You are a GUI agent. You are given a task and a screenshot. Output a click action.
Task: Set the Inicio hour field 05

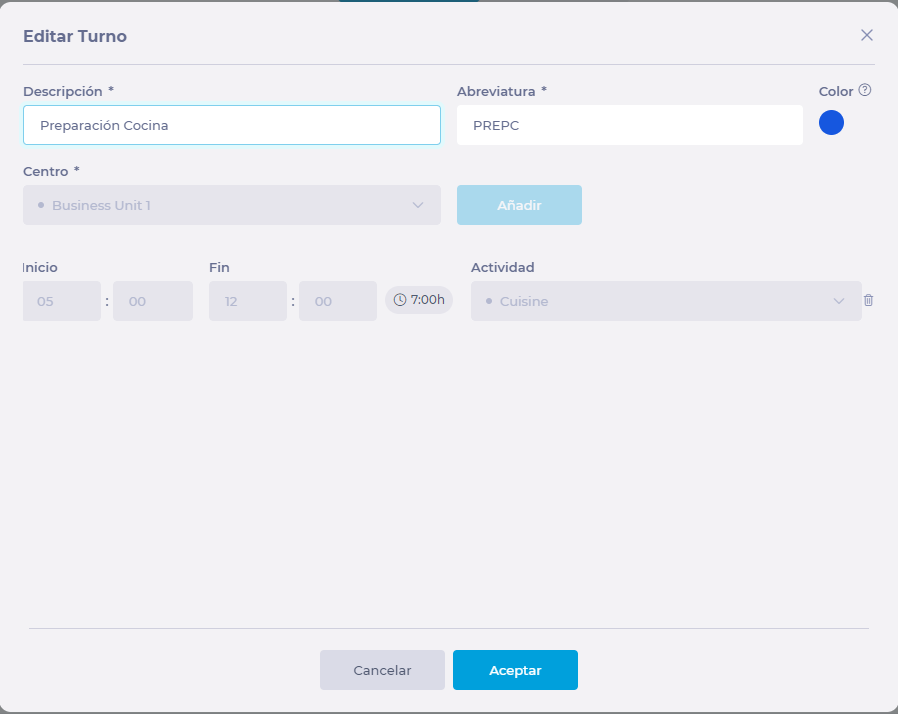click(62, 301)
